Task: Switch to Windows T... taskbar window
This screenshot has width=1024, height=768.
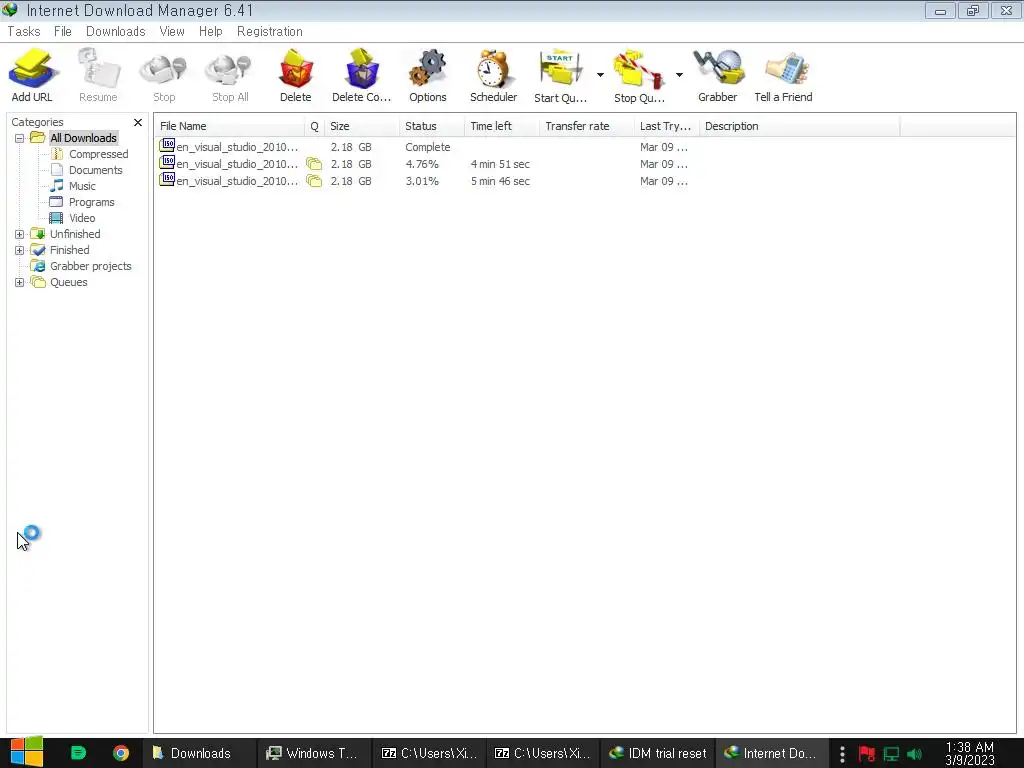Action: pos(313,753)
